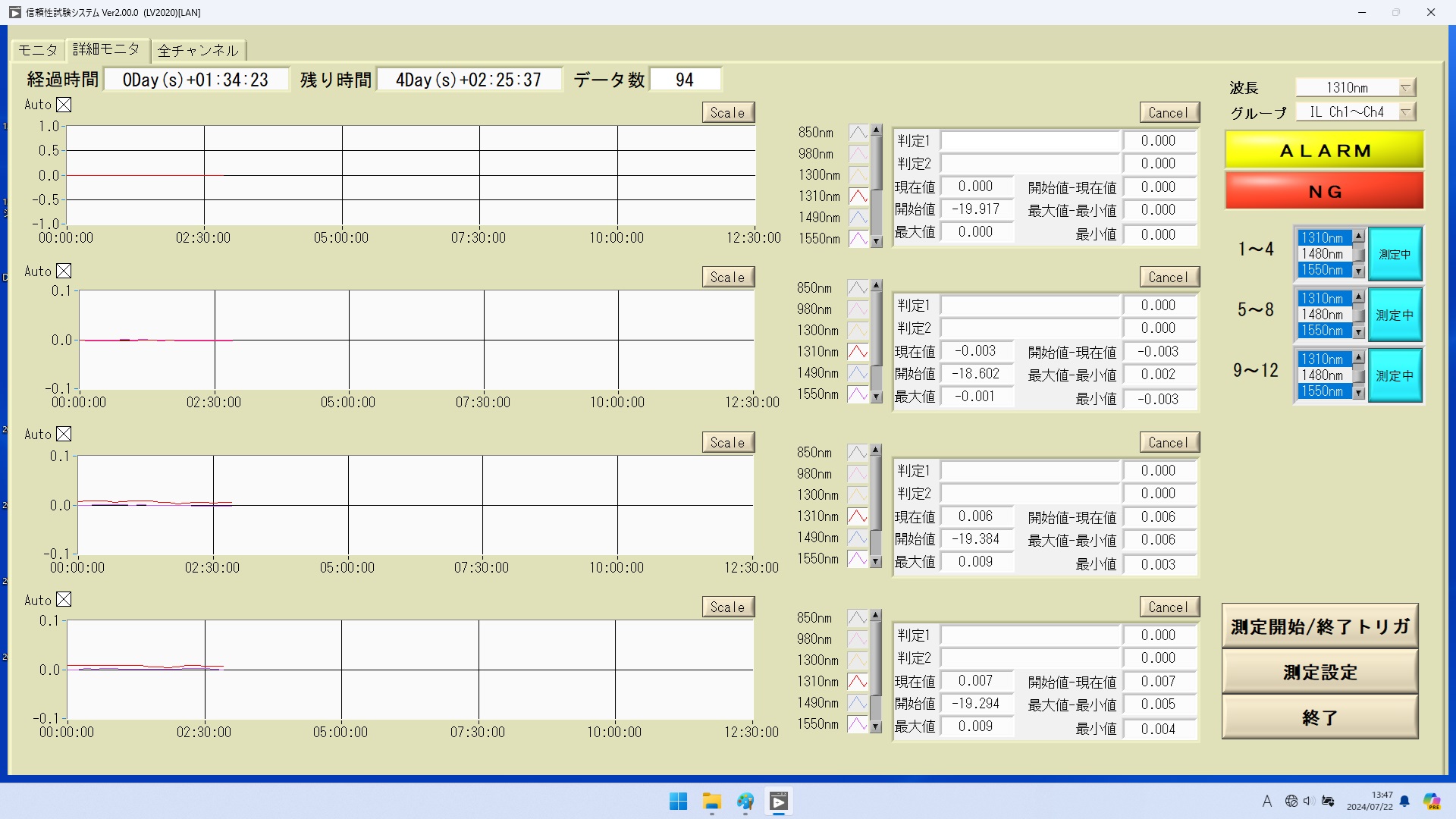Toggle 1550nm trace icon in third graph legend
This screenshot has width=1456, height=819.
857,559
